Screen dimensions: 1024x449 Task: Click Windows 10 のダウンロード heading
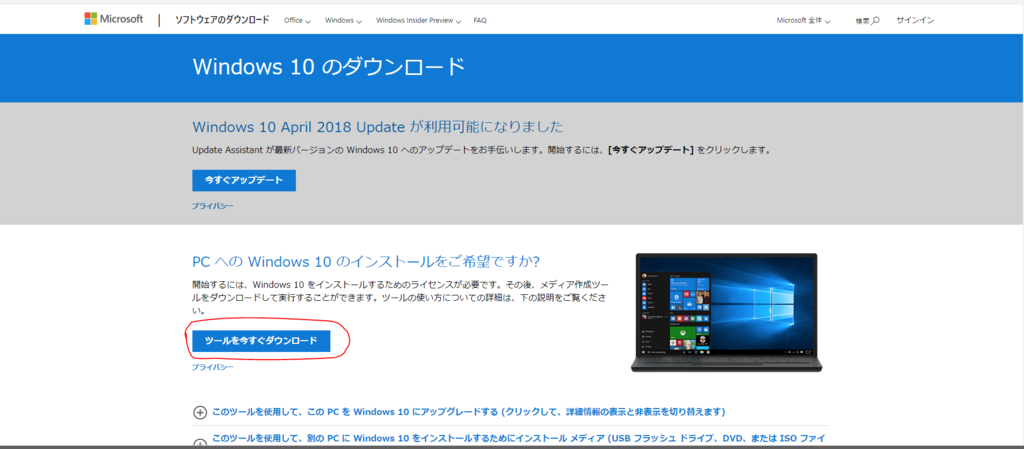(x=328, y=67)
